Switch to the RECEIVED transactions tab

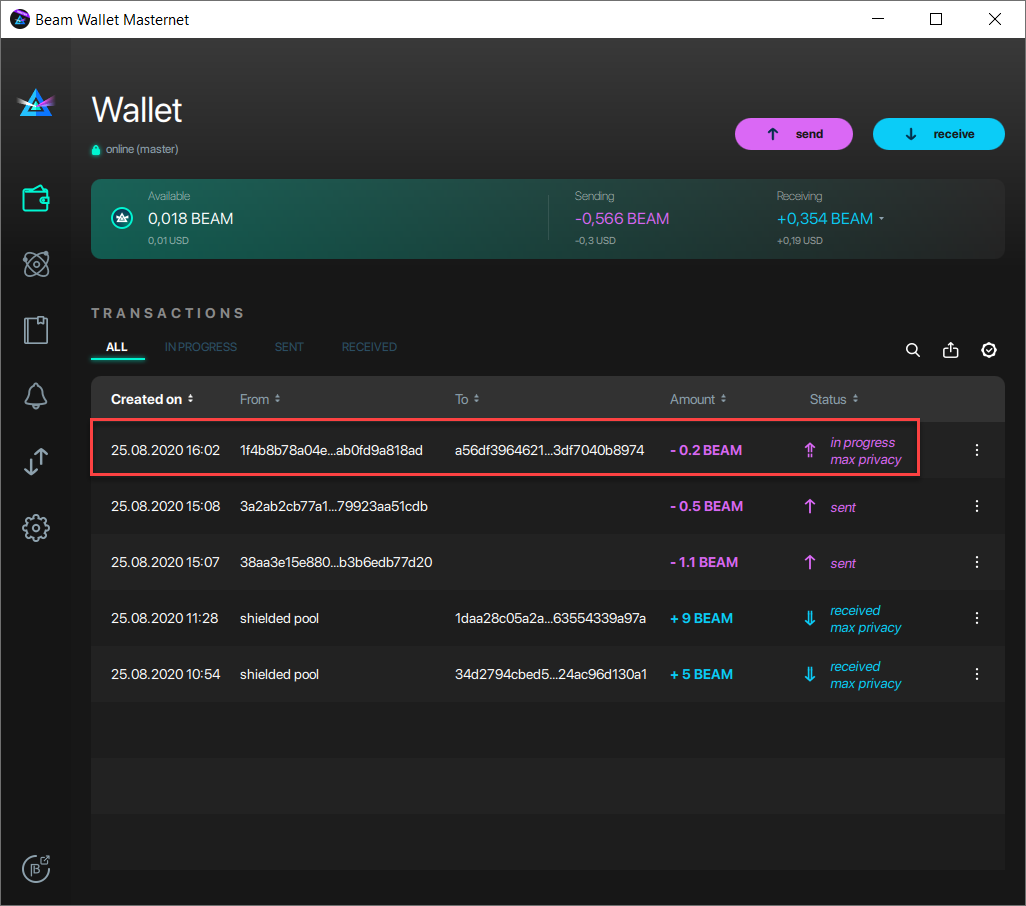point(369,347)
